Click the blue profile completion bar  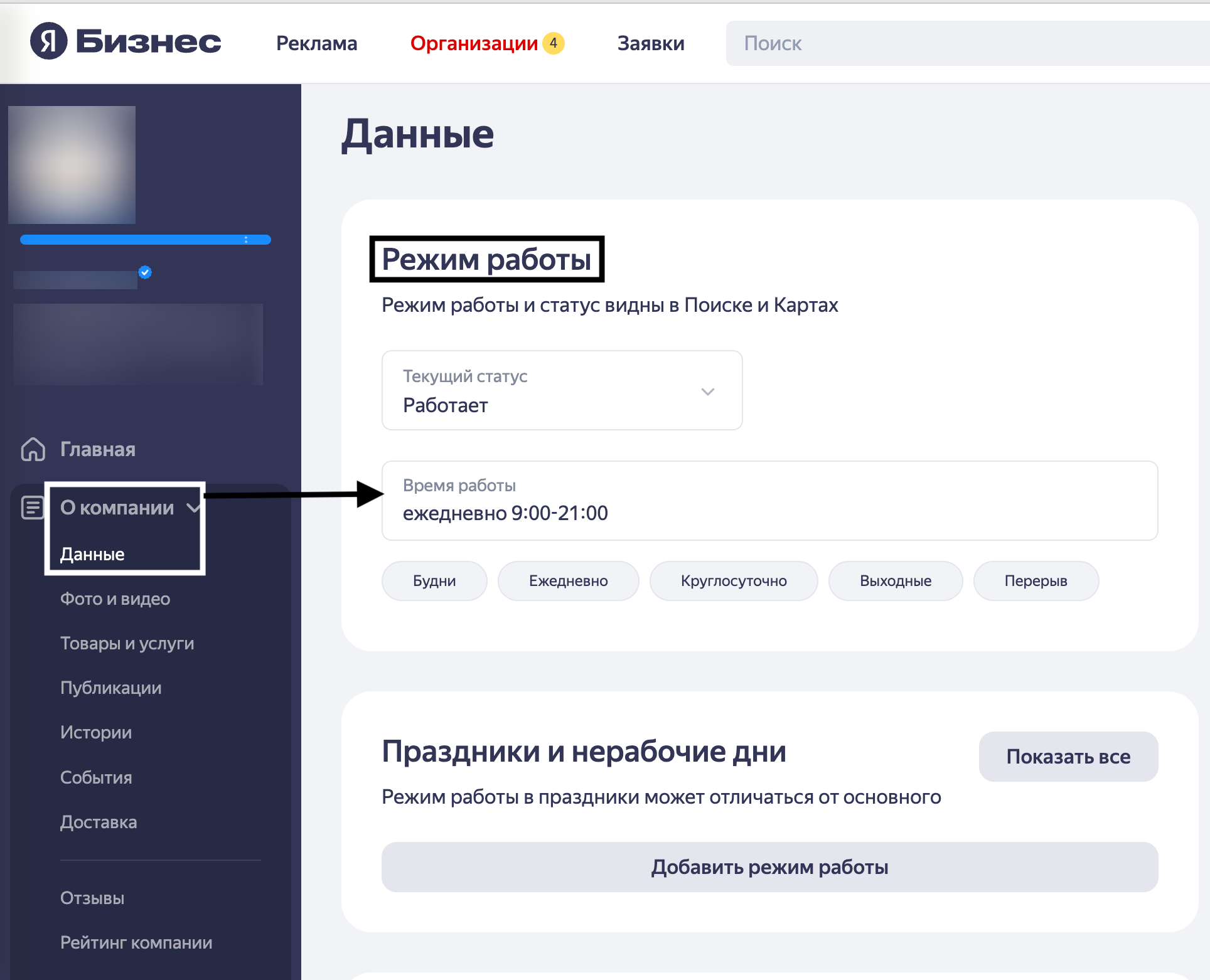tap(145, 240)
